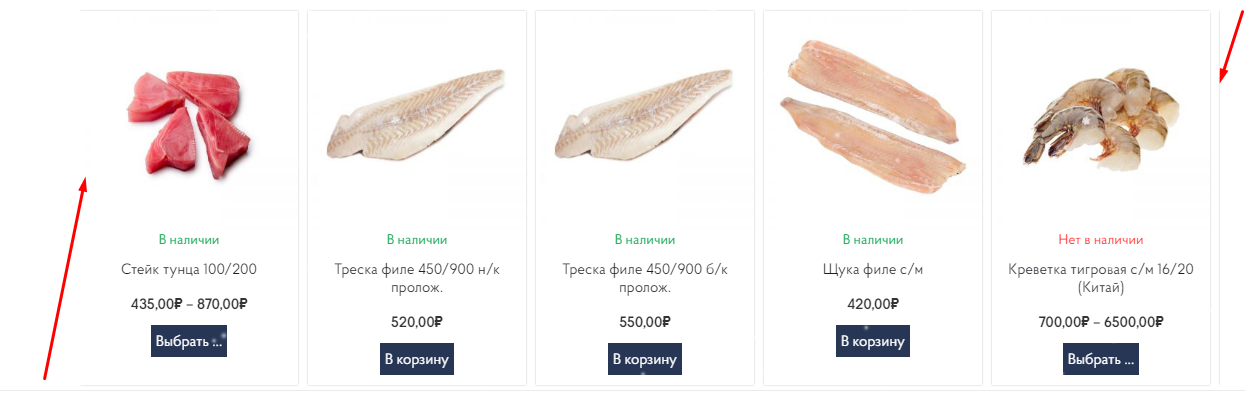Open 'Стейк тунца 100/200' product title link

point(189,270)
